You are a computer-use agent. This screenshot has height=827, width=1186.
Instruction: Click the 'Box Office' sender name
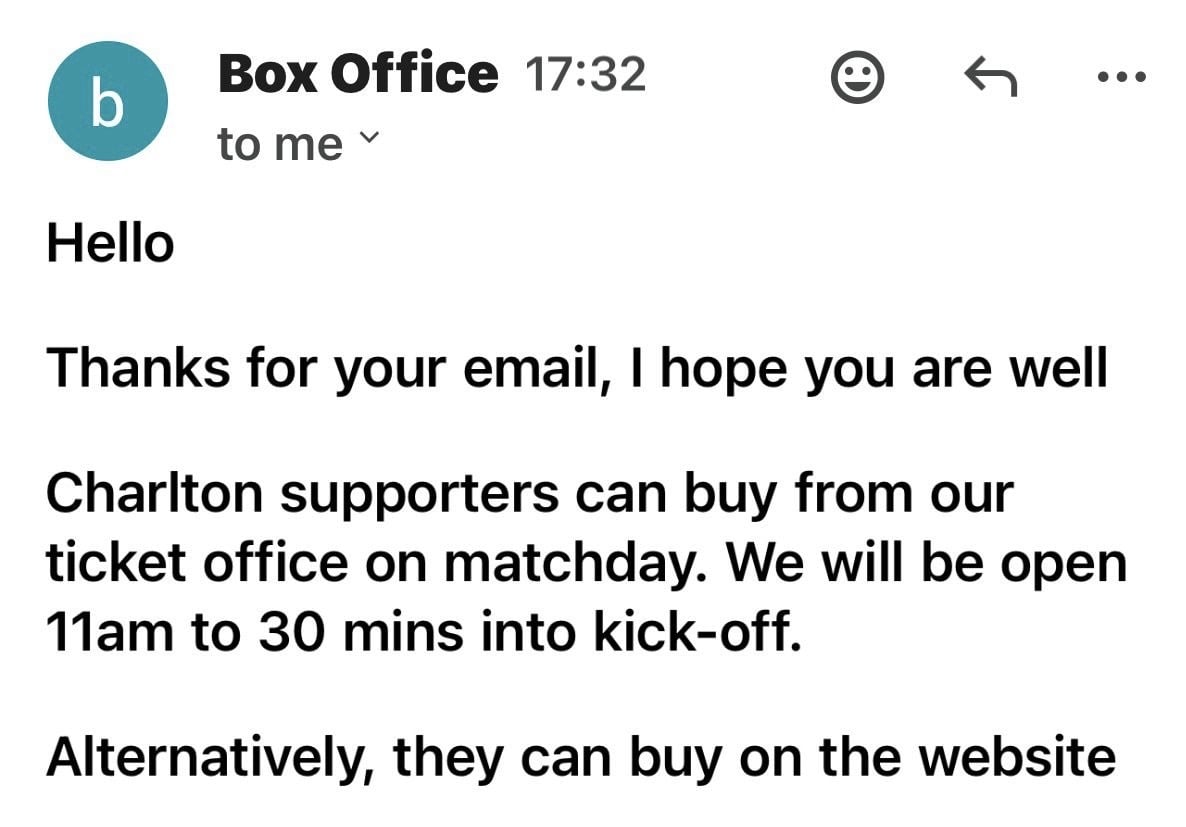click(357, 74)
